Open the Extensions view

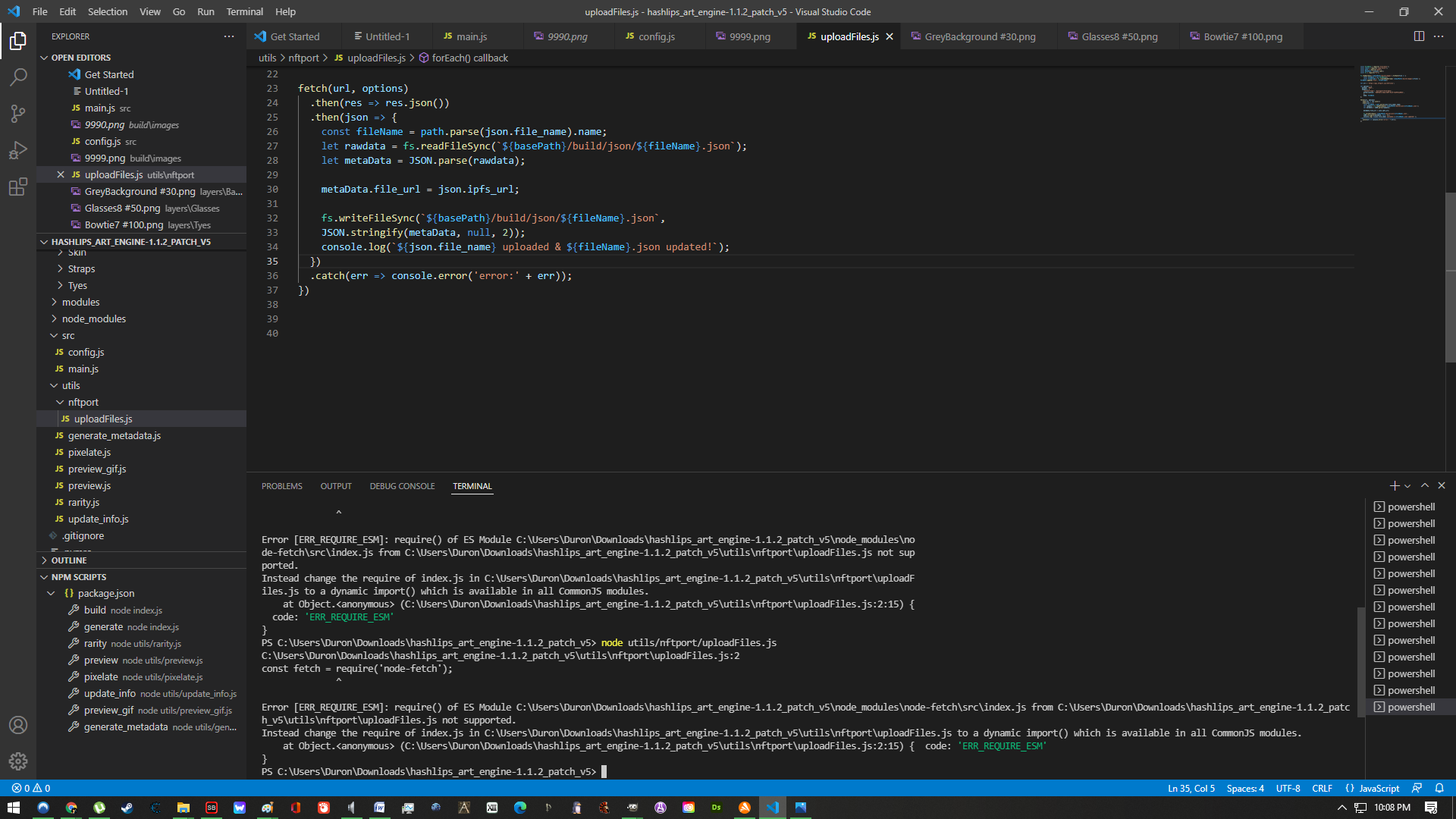pos(18,187)
